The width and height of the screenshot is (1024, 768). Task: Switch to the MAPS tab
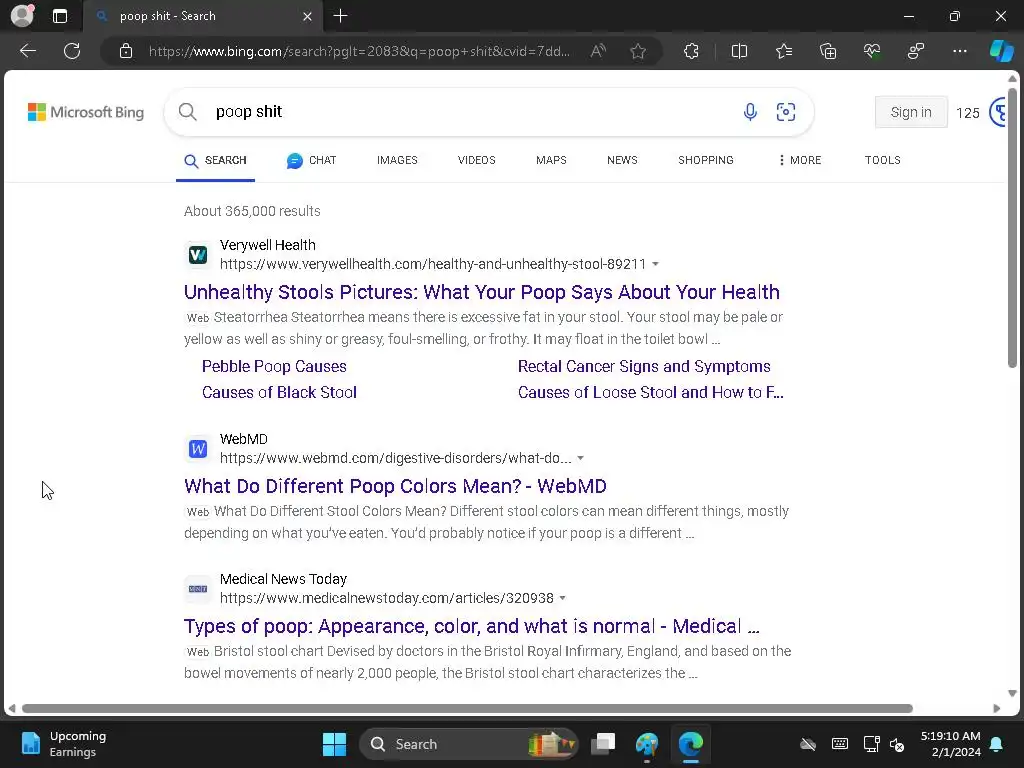[x=551, y=160]
